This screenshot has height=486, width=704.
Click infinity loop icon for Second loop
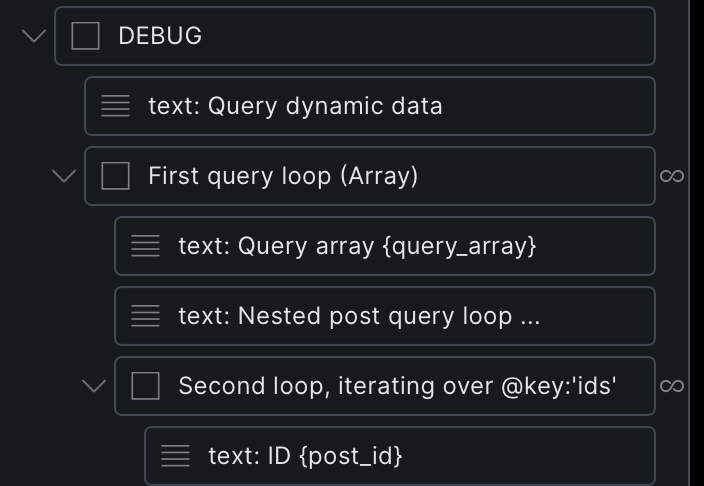click(x=672, y=386)
